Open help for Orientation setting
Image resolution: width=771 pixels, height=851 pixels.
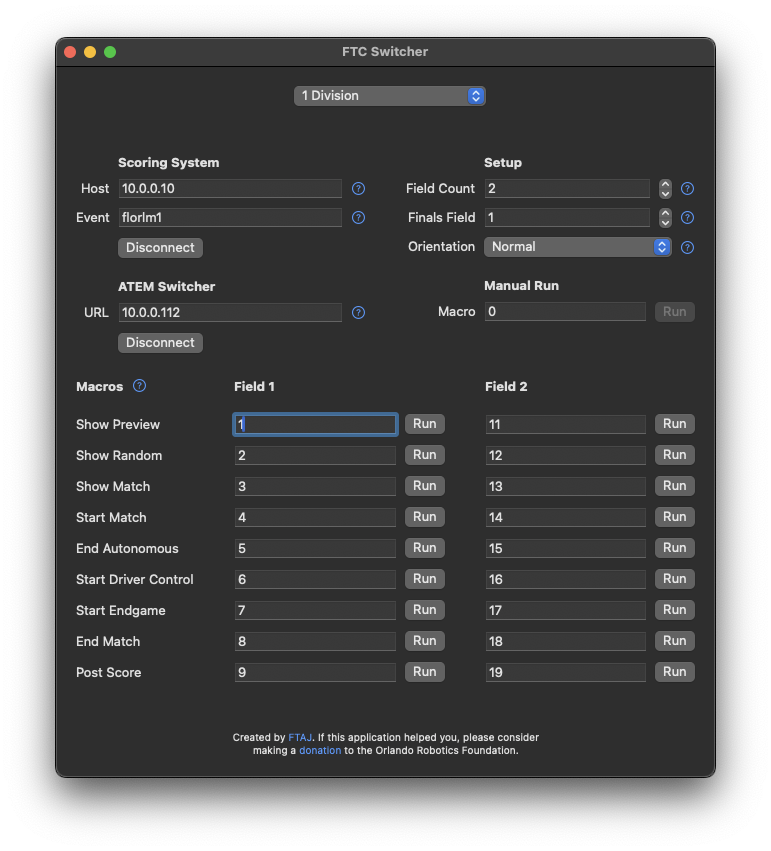[687, 247]
